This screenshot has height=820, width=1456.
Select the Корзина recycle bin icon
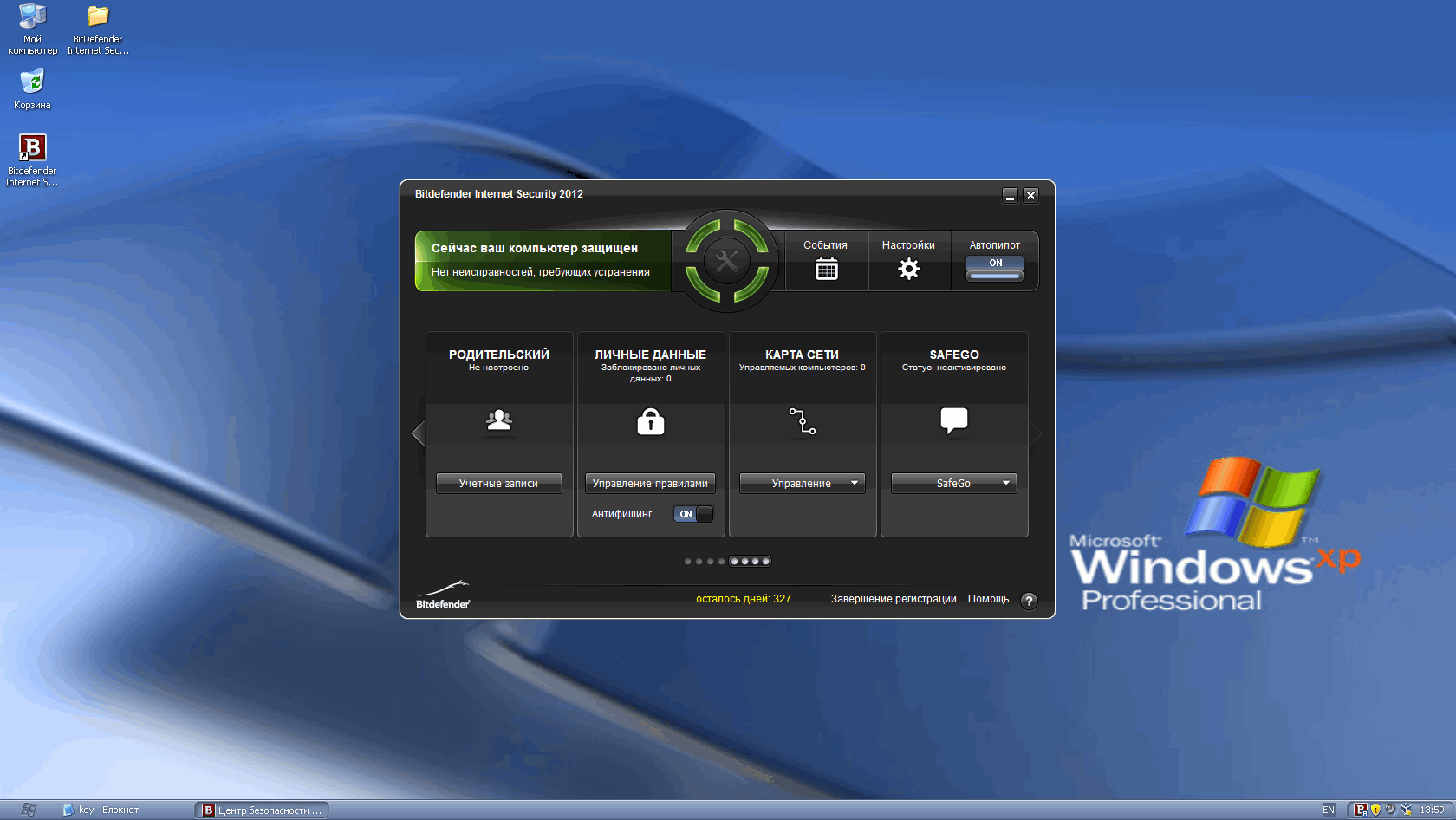[x=32, y=88]
